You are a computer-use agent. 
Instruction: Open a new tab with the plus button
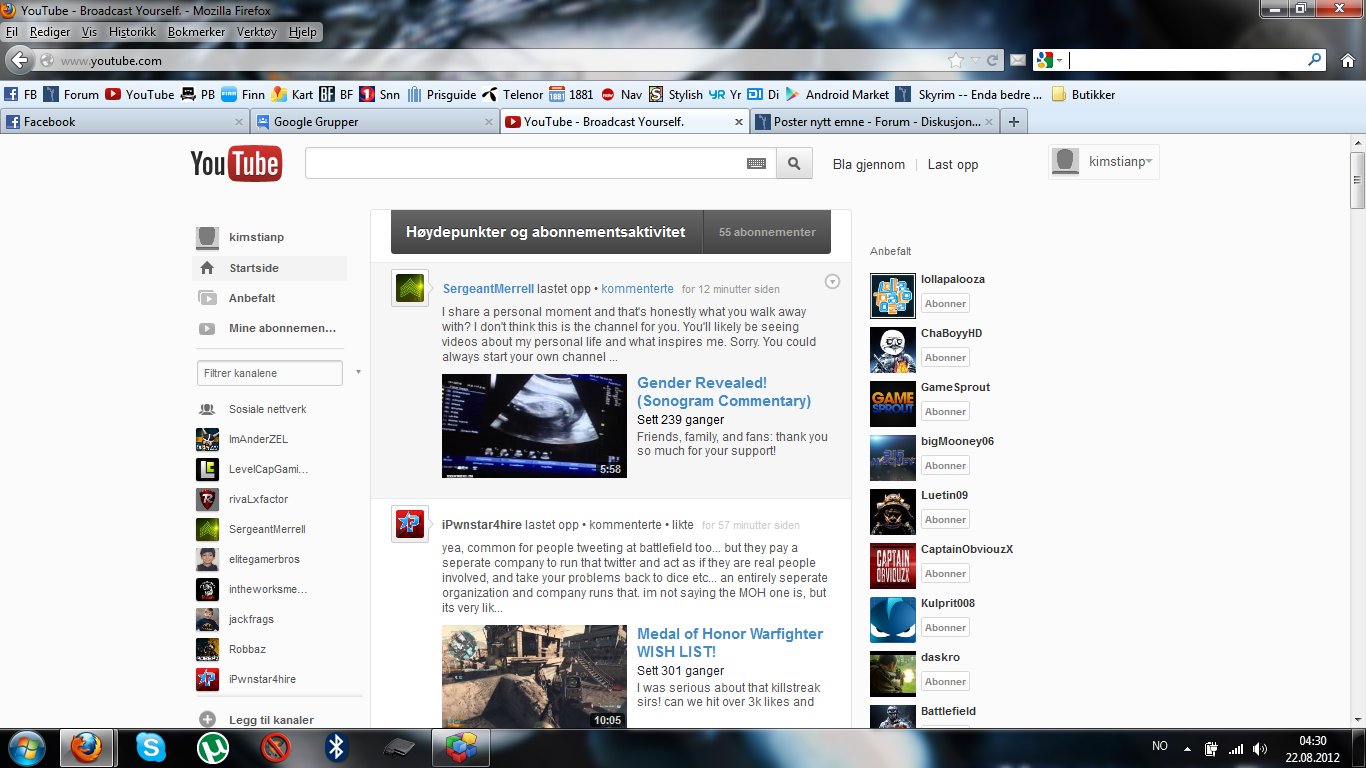(x=1014, y=122)
